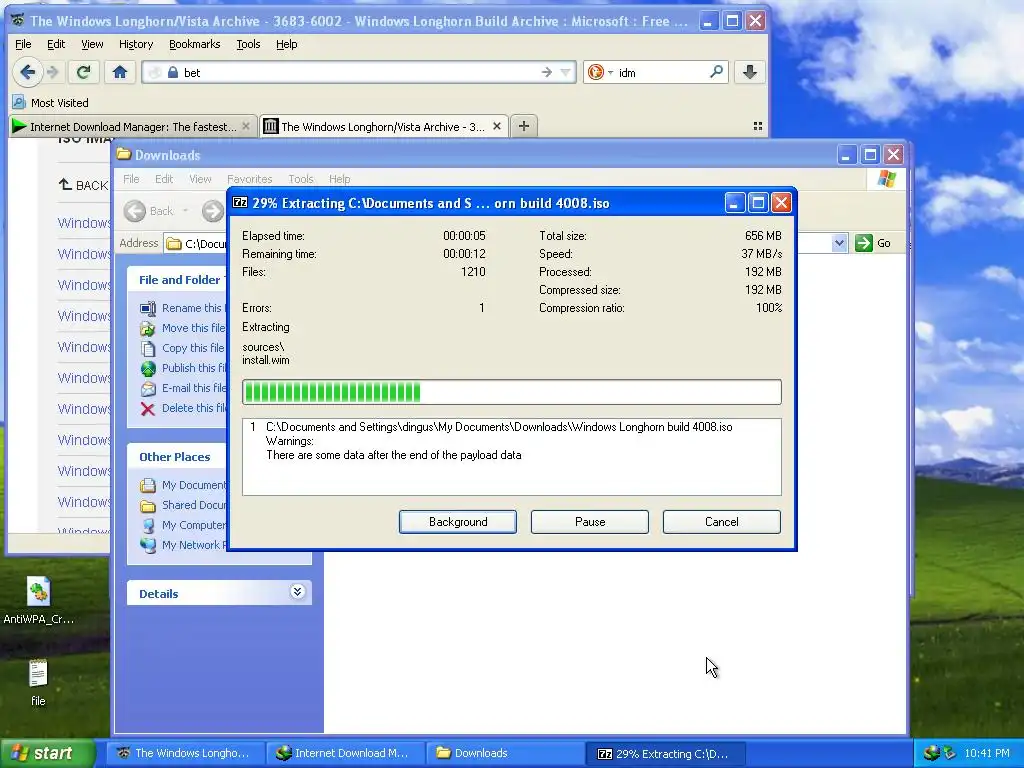The image size is (1024, 768).
Task: Click the Firefox downloads arrow icon
Action: point(749,72)
